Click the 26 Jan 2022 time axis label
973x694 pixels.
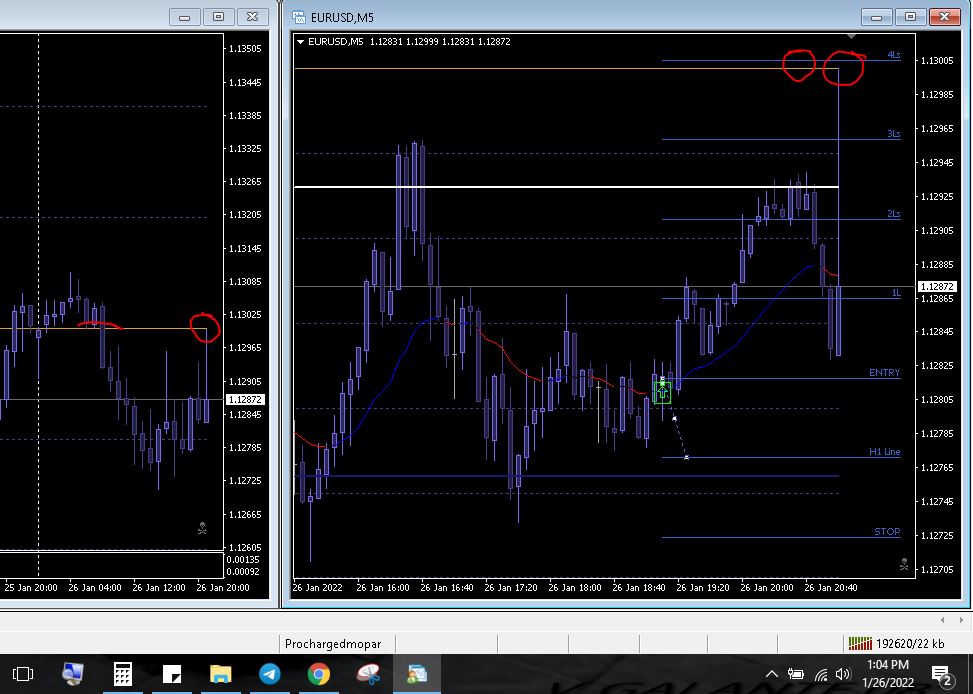click(317, 587)
